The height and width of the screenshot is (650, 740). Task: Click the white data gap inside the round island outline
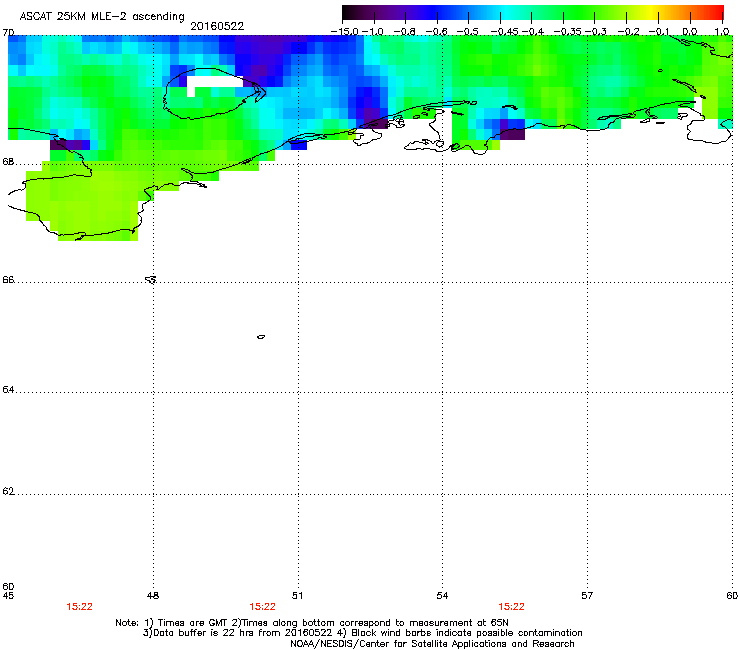pos(215,82)
